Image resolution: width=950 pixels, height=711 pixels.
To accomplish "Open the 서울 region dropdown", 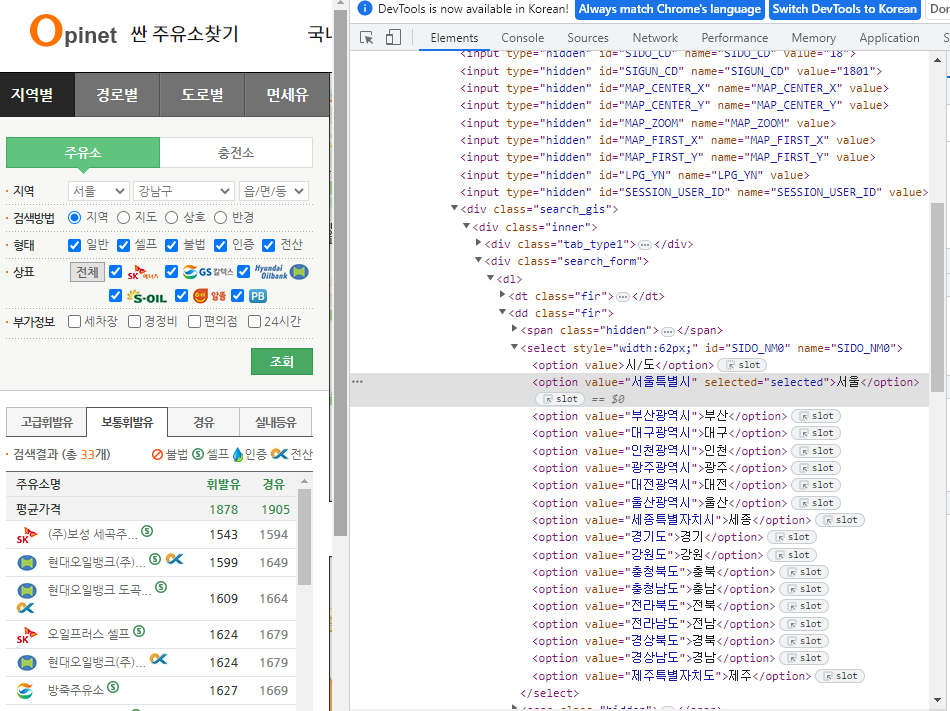I will tap(99, 190).
